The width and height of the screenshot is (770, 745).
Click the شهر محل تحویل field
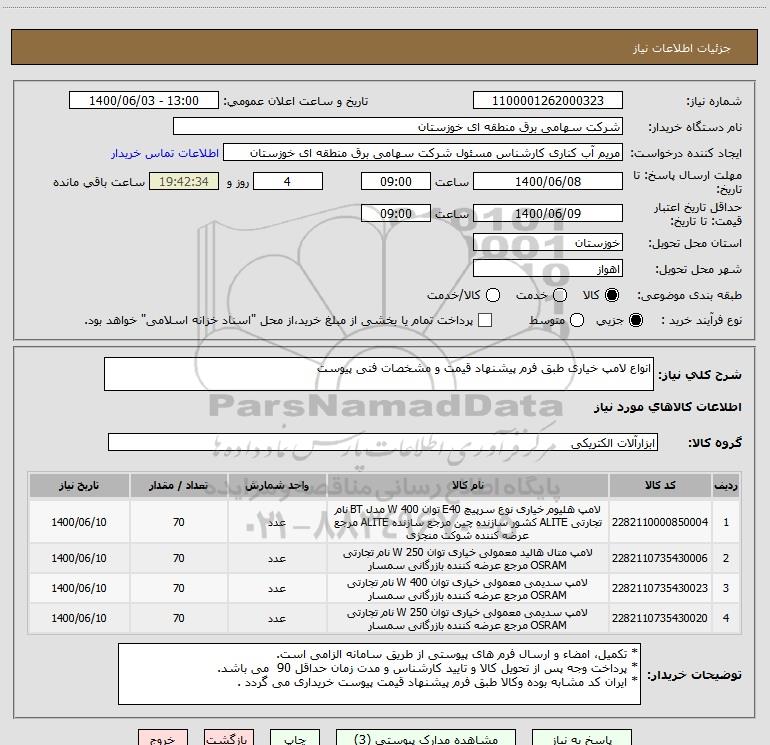pos(547,269)
